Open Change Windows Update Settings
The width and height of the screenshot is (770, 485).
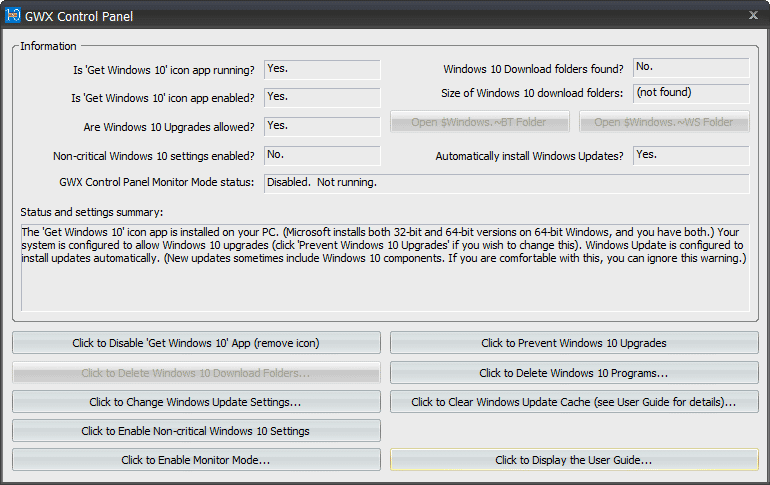point(196,402)
